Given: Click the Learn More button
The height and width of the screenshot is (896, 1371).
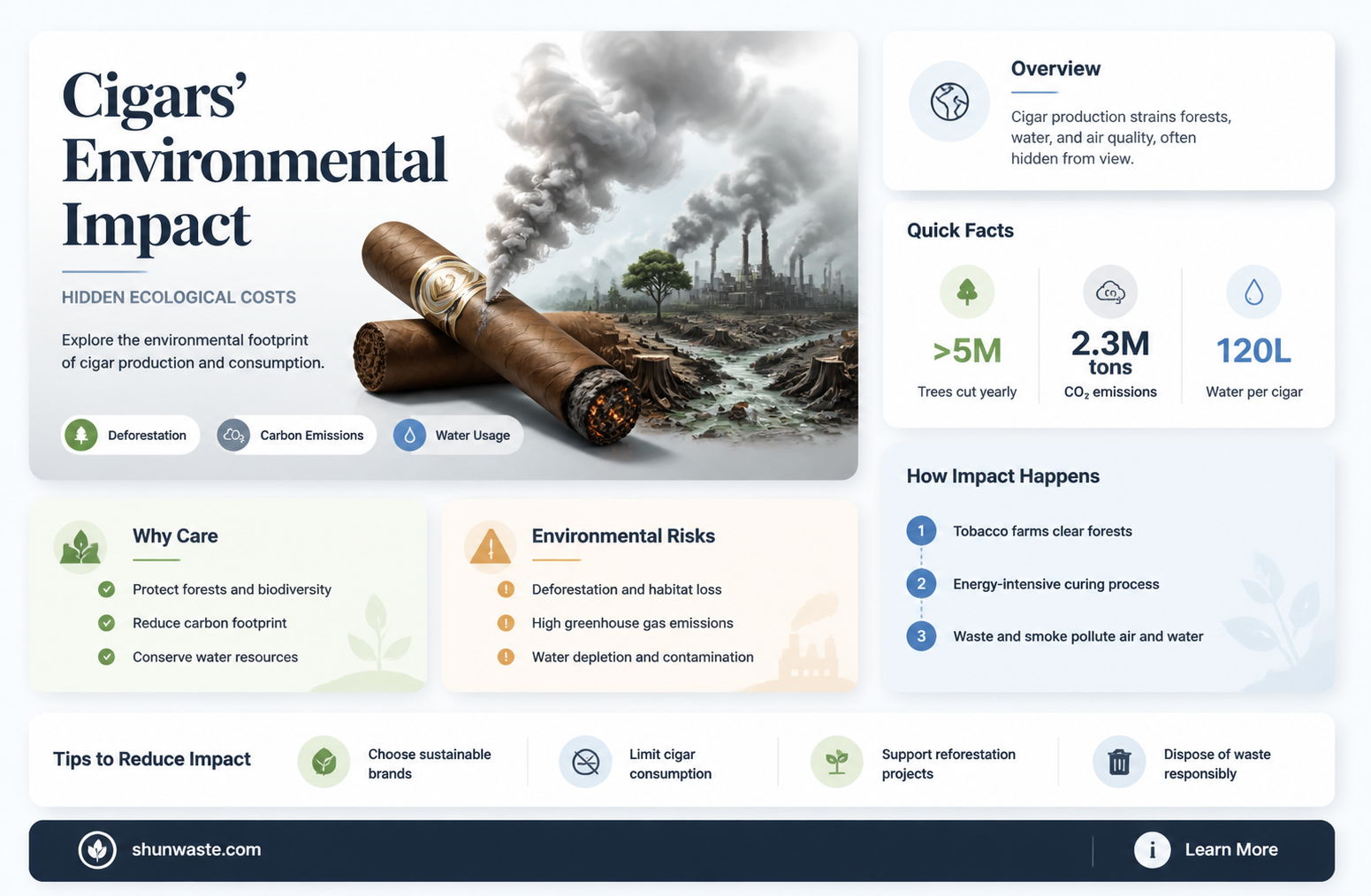Looking at the screenshot, I should [x=1207, y=850].
